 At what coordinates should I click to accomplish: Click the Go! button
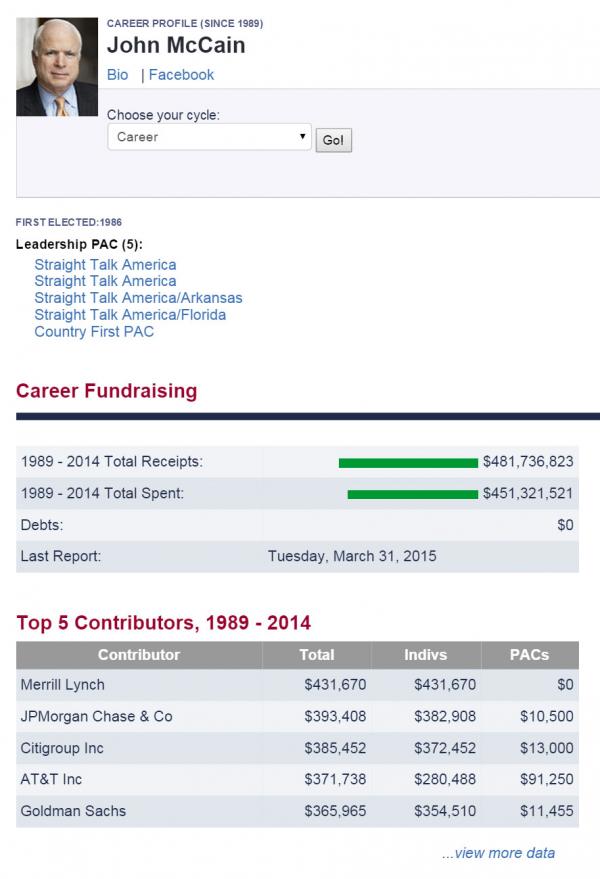(x=334, y=140)
